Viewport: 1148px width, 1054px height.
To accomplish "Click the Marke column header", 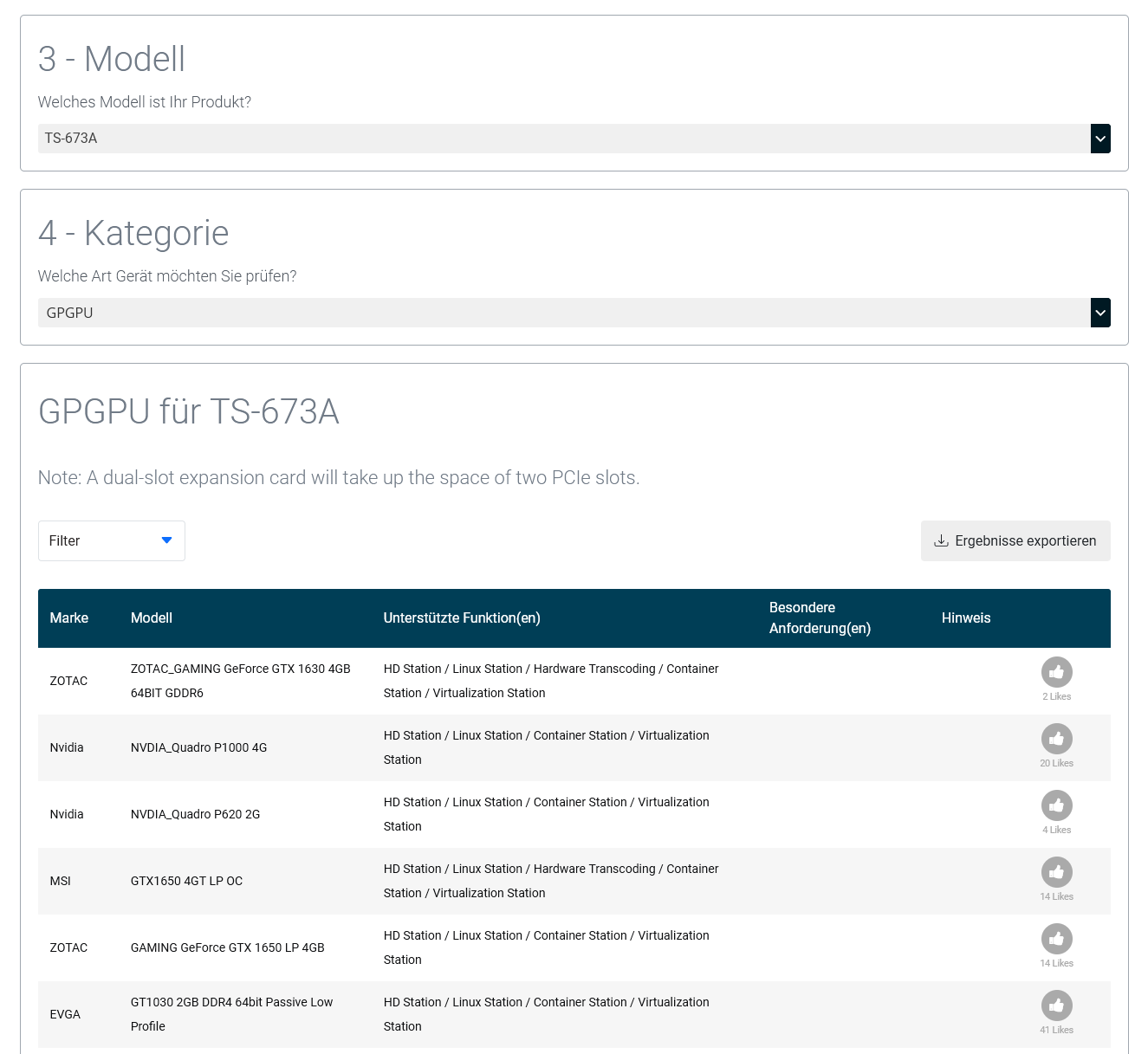I will pyautogui.click(x=69, y=618).
